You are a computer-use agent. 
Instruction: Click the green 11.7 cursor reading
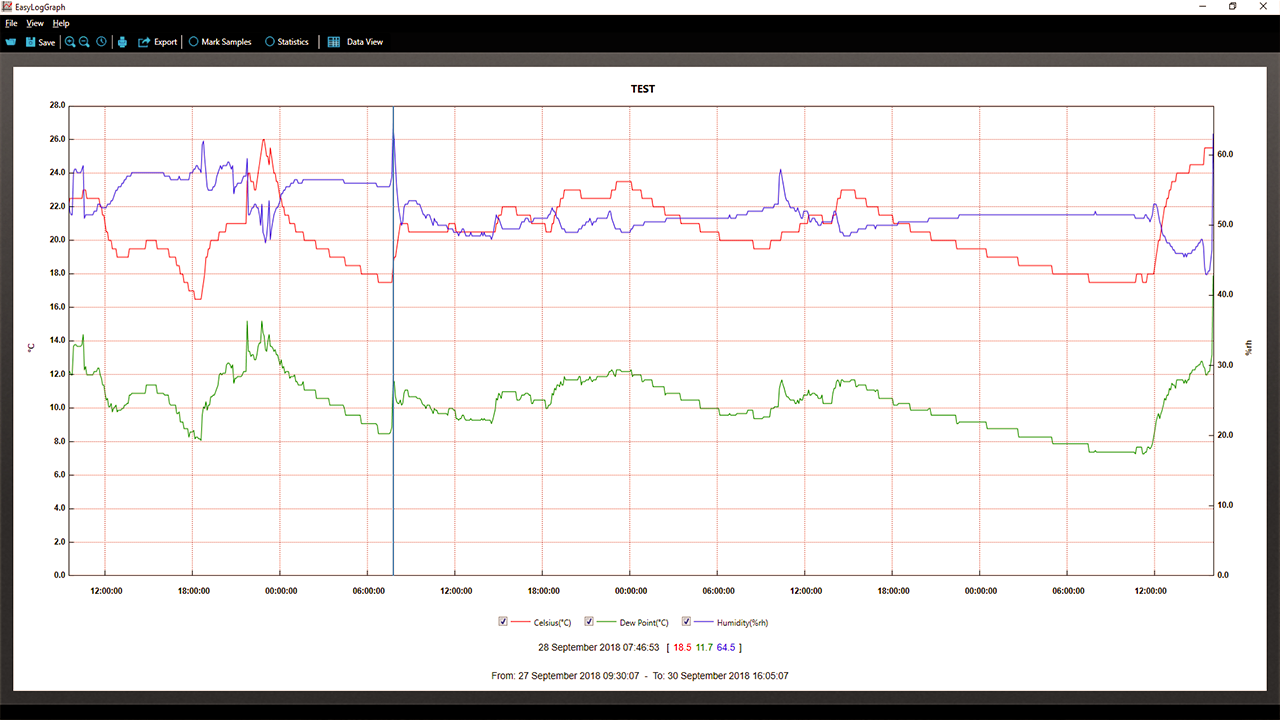[704, 647]
